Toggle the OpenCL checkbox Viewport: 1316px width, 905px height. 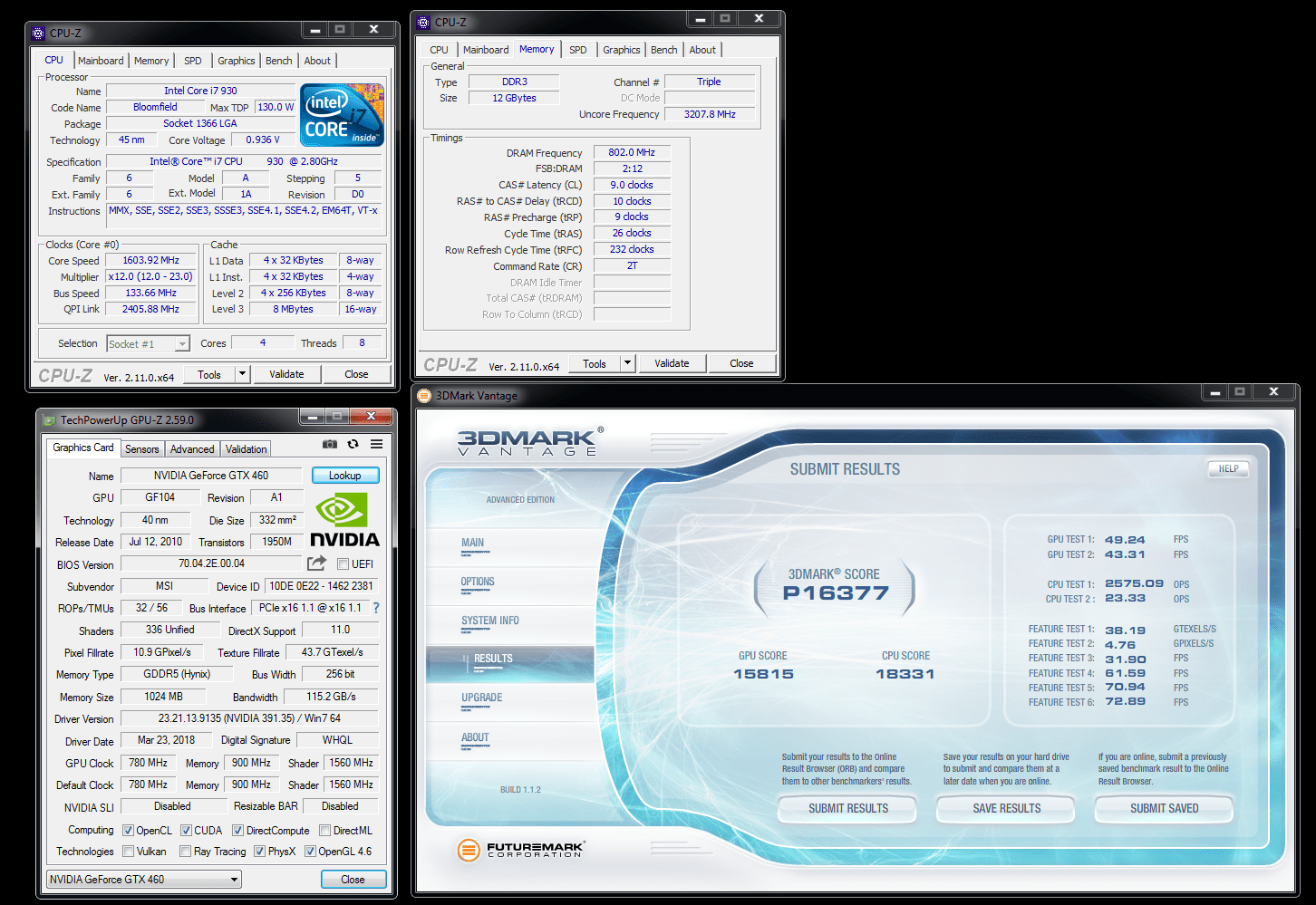tap(129, 831)
